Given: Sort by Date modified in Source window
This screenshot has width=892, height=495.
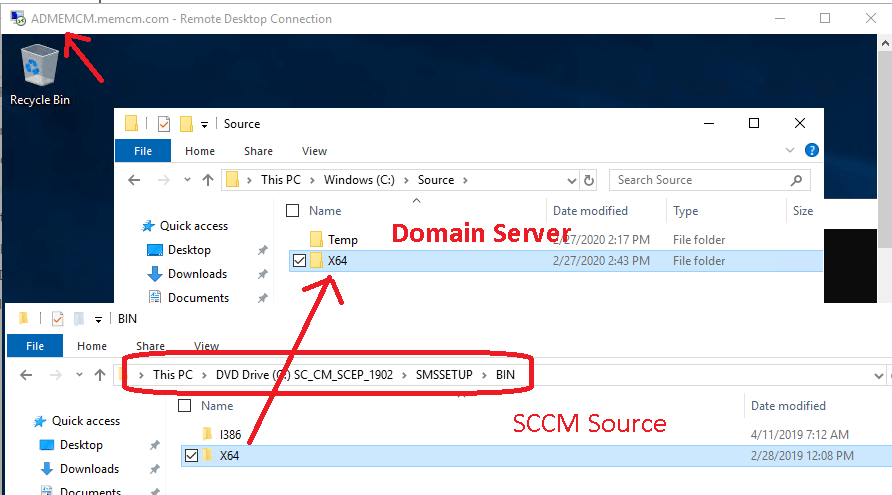Looking at the screenshot, I should coord(590,211).
